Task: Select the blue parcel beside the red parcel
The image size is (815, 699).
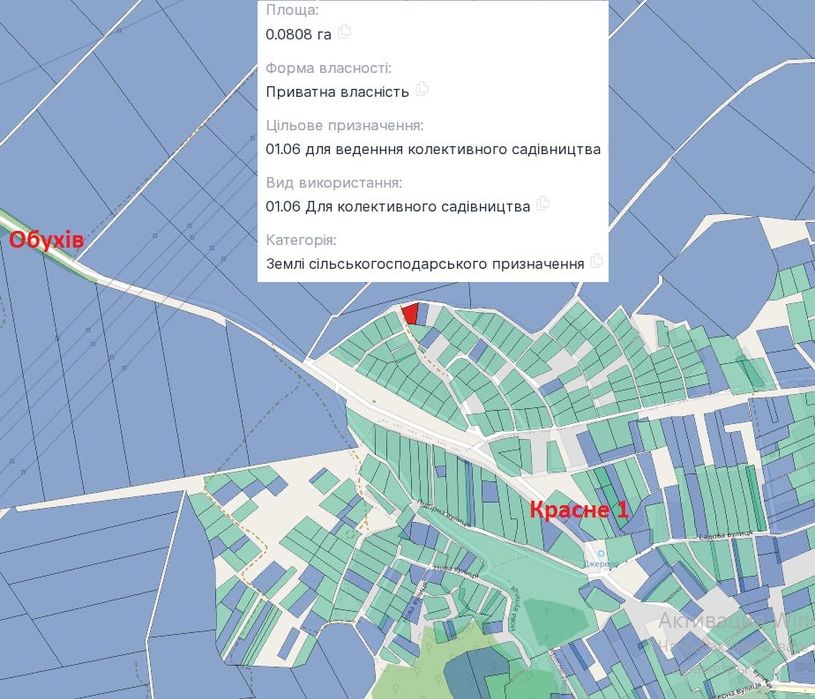Action: [424, 315]
